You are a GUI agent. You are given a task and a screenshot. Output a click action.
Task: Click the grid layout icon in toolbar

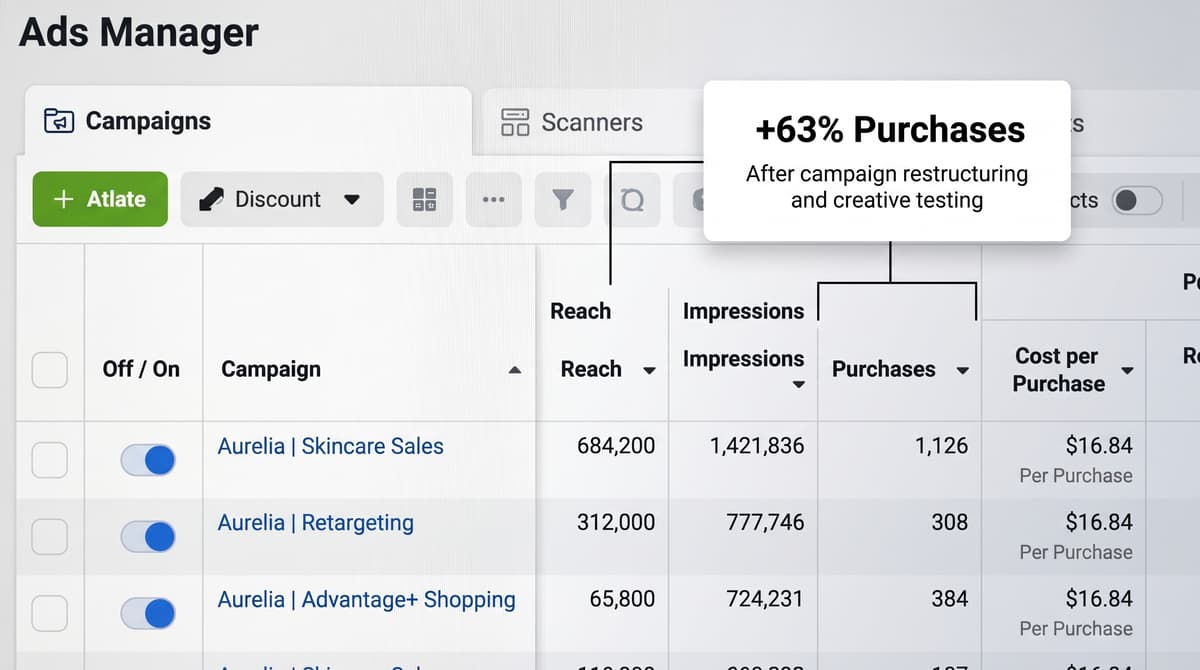424,199
